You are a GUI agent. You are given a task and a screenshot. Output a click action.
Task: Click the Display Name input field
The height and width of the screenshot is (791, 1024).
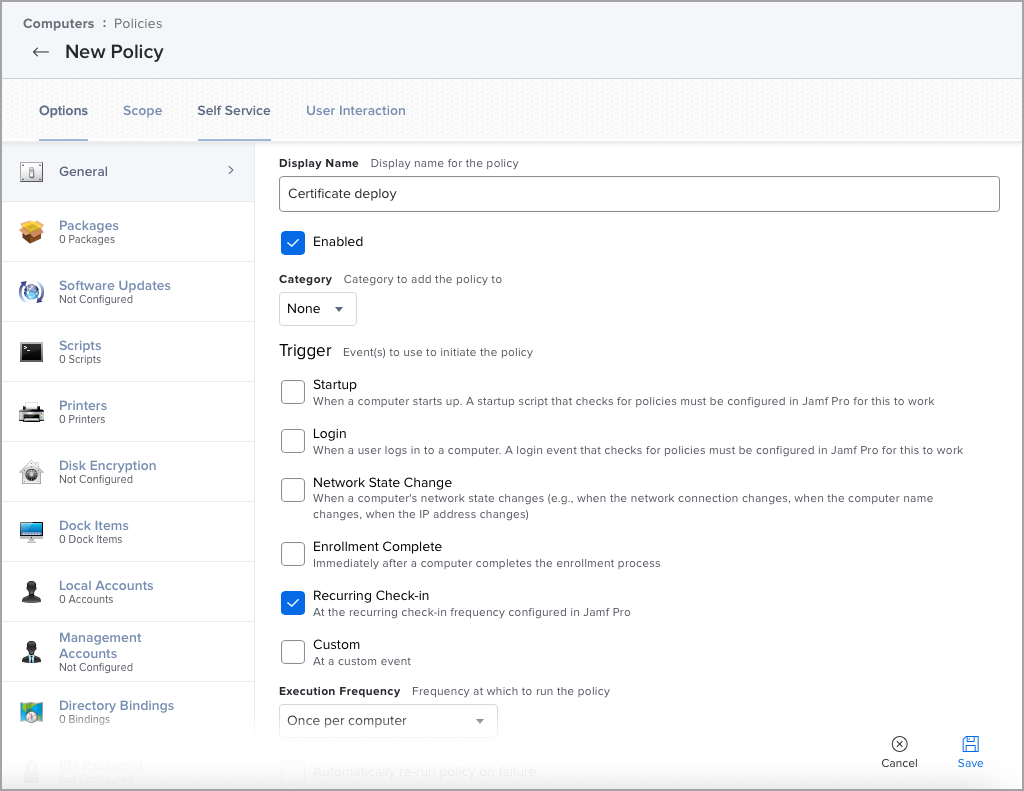[x=639, y=194]
